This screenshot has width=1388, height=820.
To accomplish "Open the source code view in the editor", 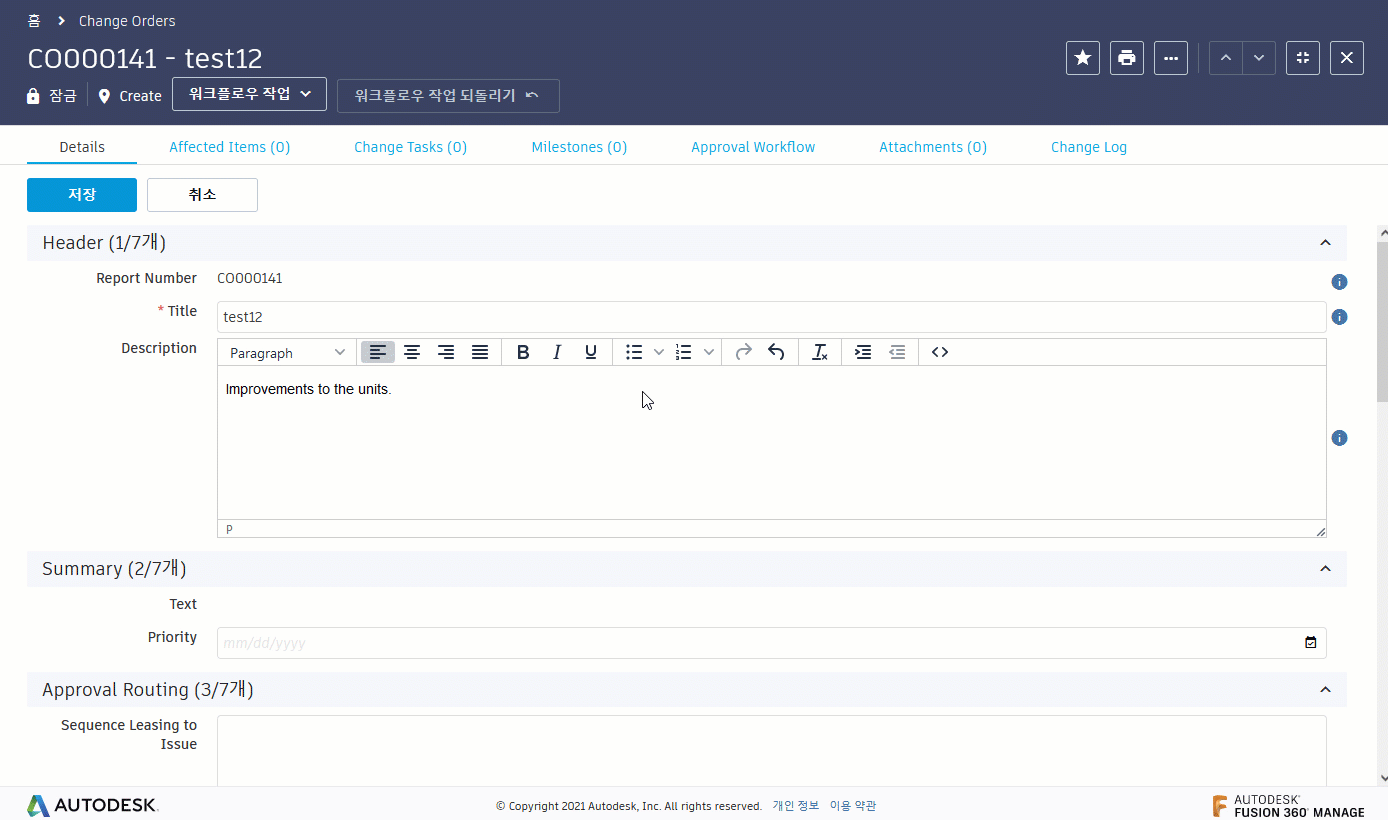I will 939,351.
